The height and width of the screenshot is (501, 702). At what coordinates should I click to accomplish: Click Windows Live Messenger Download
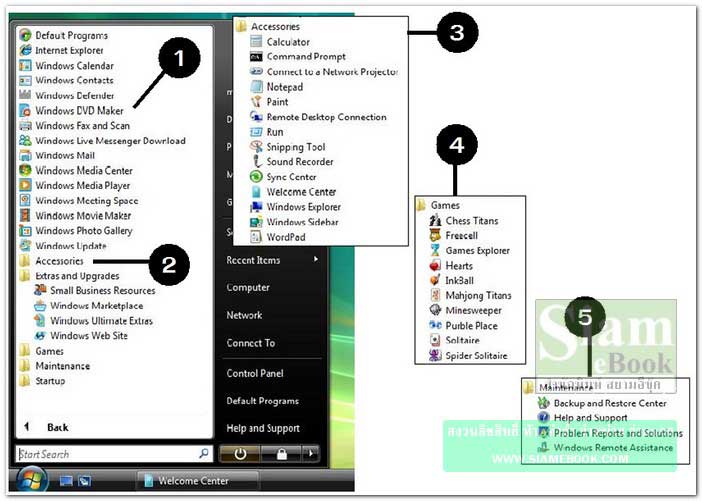coord(103,141)
